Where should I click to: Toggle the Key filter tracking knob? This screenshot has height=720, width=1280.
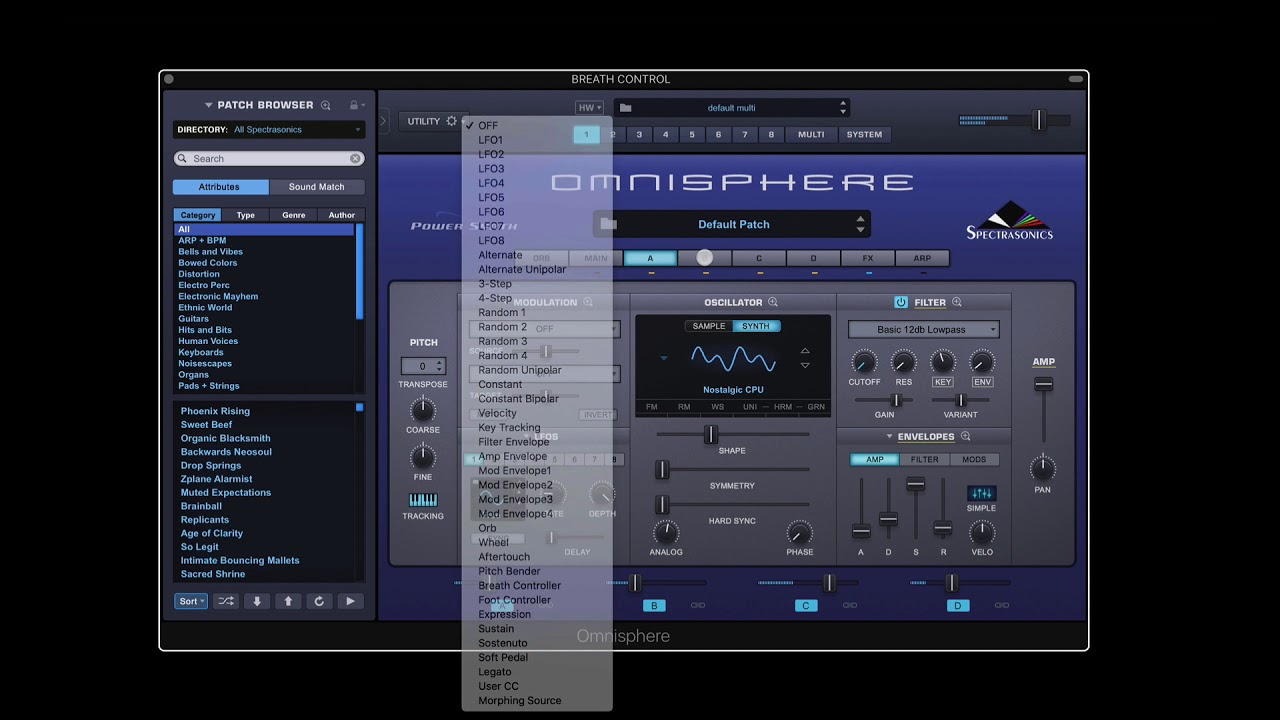(x=943, y=362)
